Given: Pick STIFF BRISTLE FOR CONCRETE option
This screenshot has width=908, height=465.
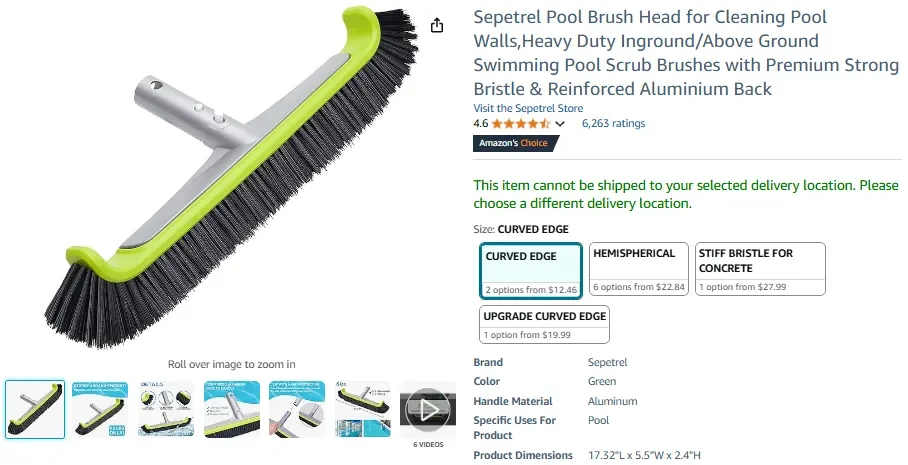Looking at the screenshot, I should pyautogui.click(x=760, y=270).
